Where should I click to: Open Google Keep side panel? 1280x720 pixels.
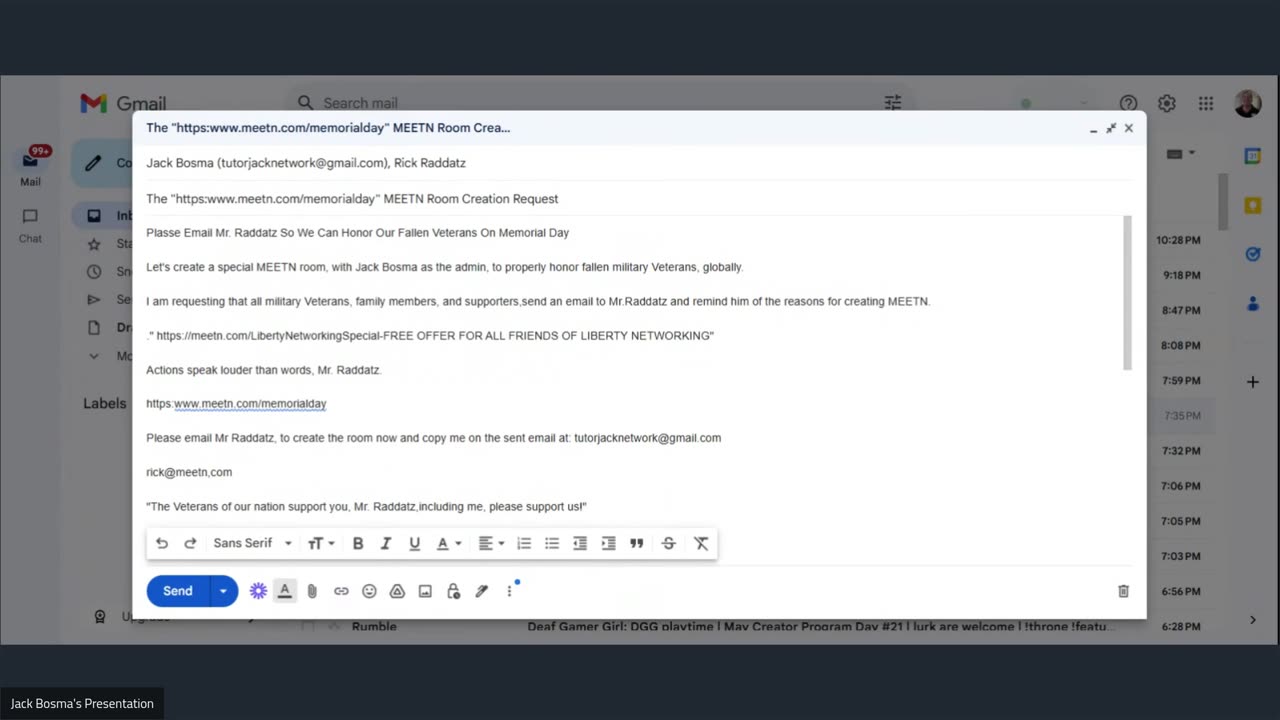(1253, 205)
